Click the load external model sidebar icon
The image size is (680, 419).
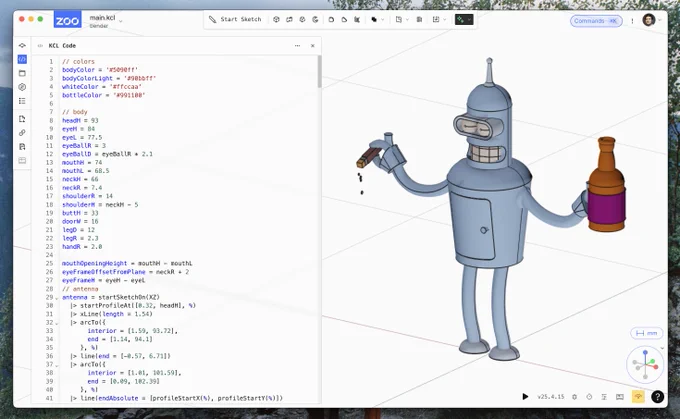[x=22, y=119]
